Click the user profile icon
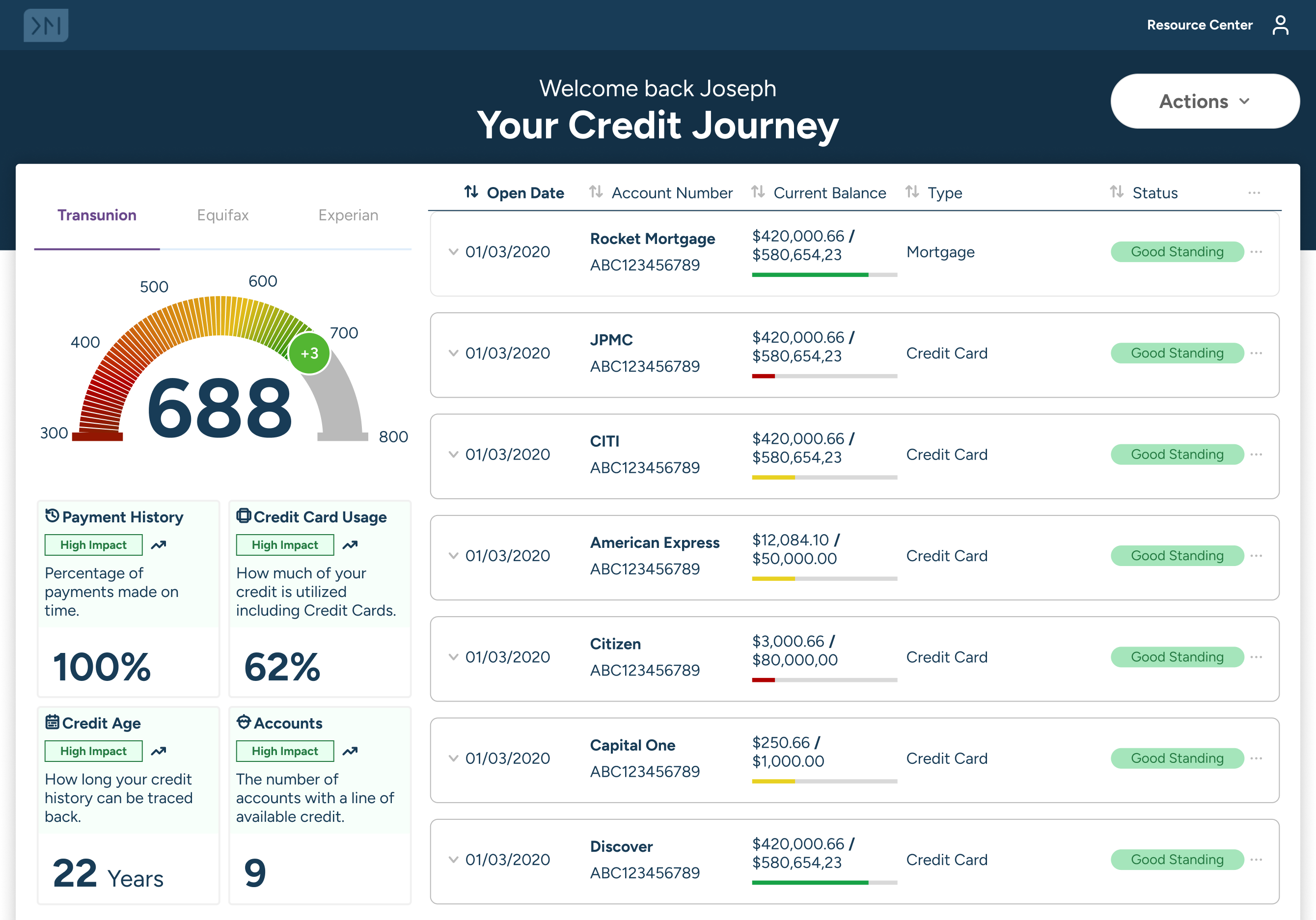This screenshot has height=920, width=1316. coord(1280,25)
